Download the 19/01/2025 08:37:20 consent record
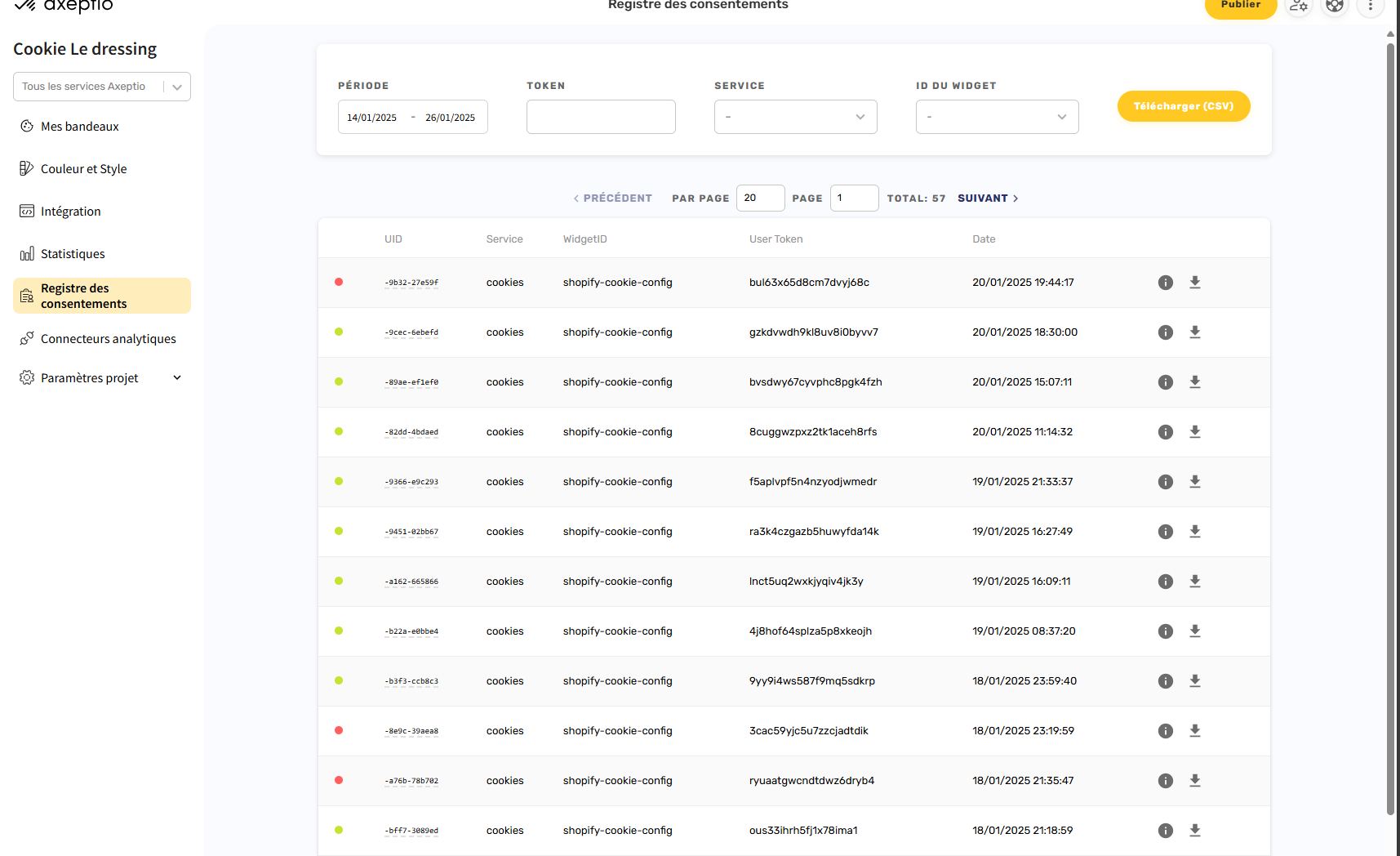This screenshot has width=1400, height=856. [x=1195, y=631]
